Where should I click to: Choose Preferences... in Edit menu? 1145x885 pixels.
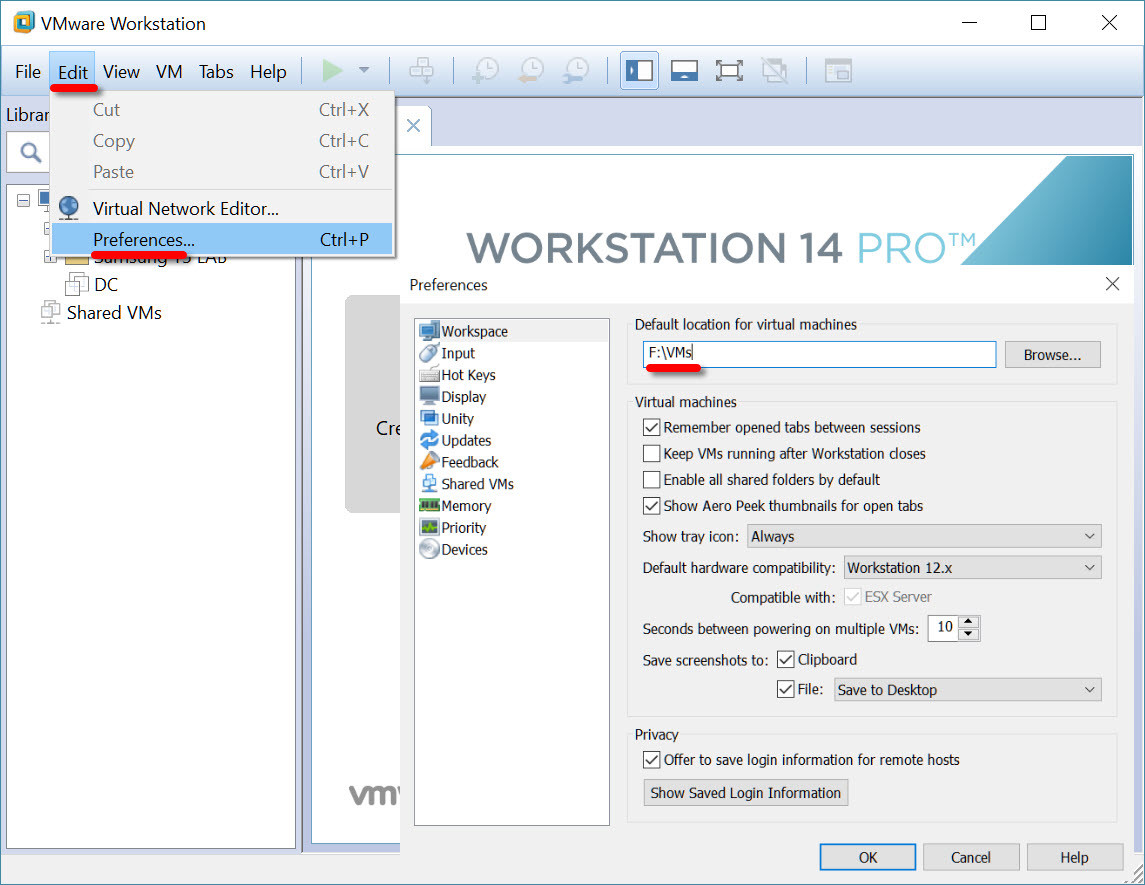[x=222, y=240]
